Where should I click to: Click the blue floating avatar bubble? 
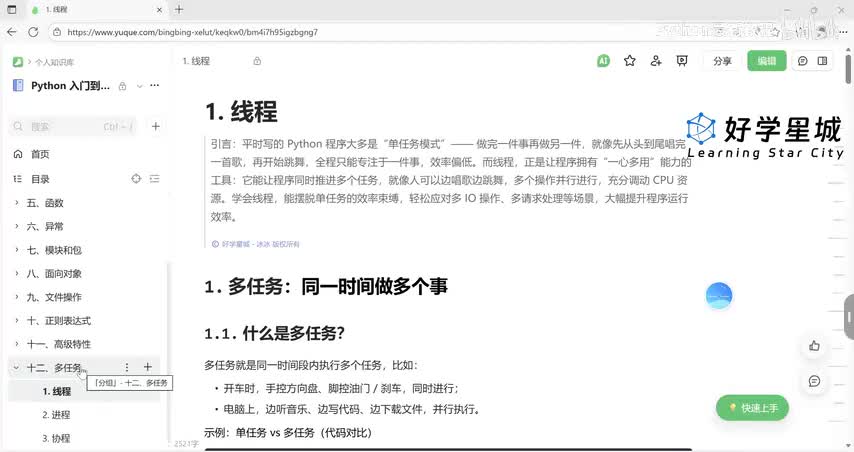pyautogui.click(x=718, y=296)
